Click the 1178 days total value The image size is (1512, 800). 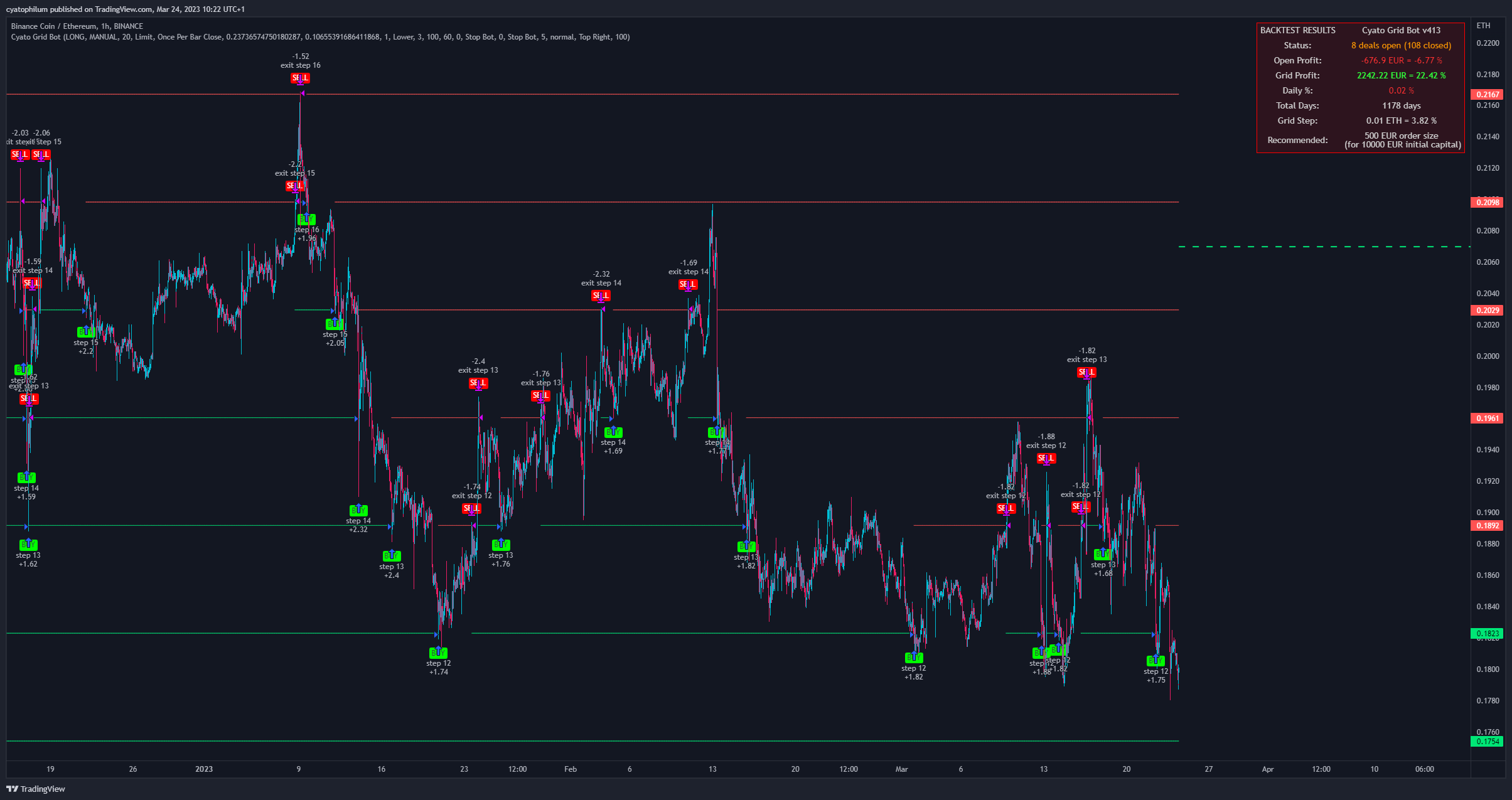coord(1401,105)
